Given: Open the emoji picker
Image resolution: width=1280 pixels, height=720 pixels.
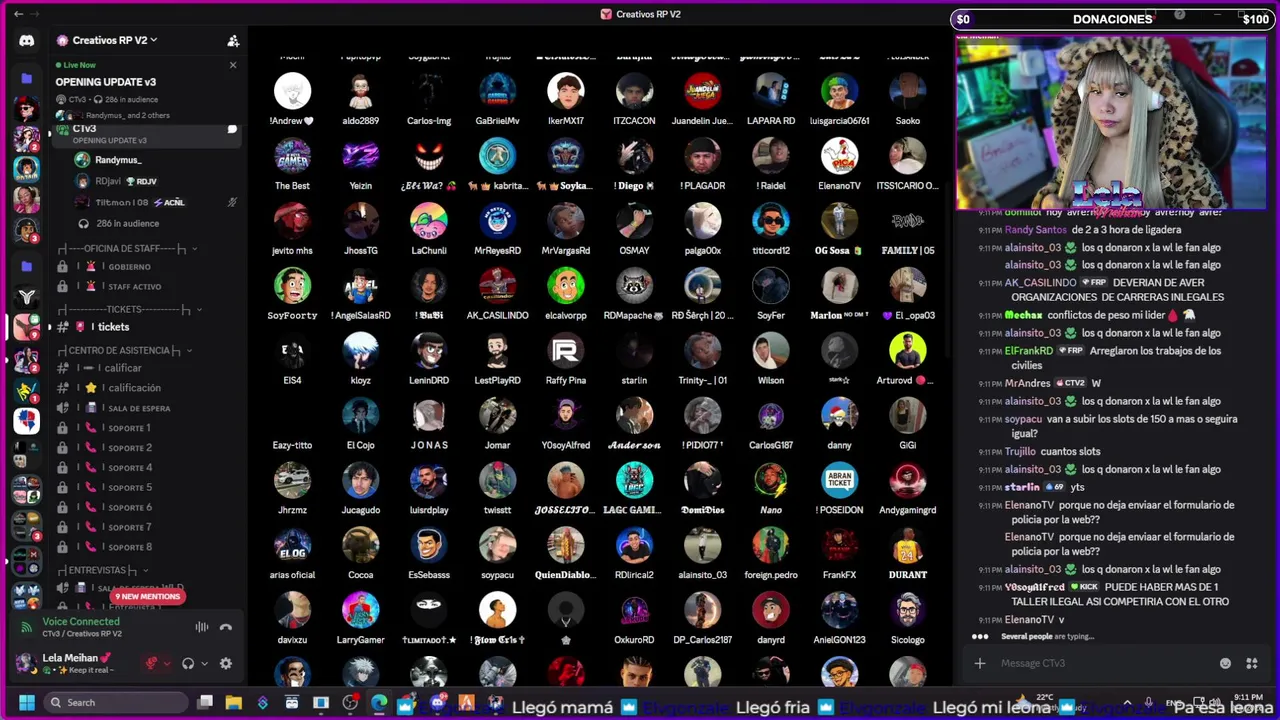Looking at the screenshot, I should [x=1225, y=663].
